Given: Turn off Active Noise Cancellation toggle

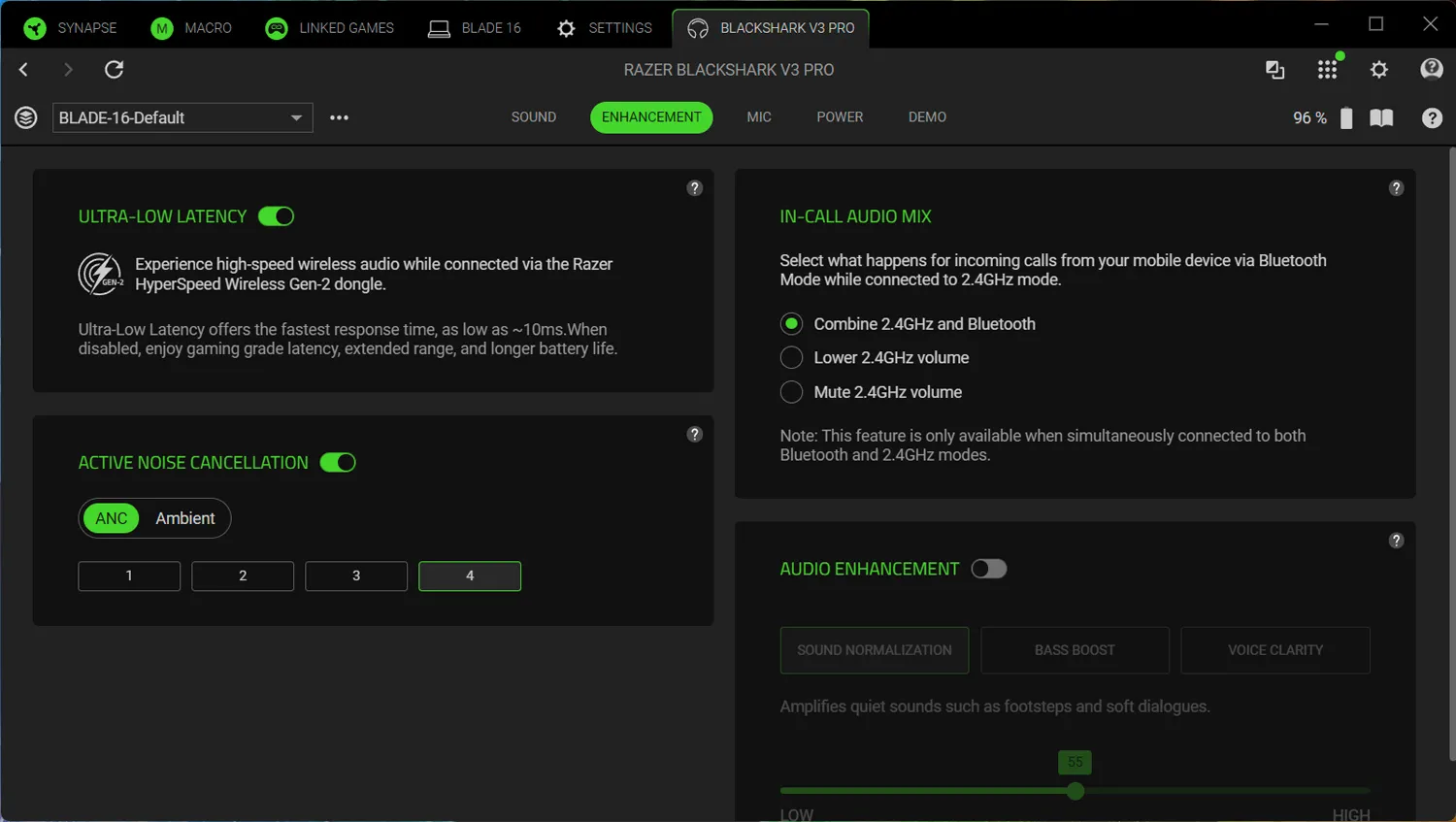Looking at the screenshot, I should click(338, 463).
